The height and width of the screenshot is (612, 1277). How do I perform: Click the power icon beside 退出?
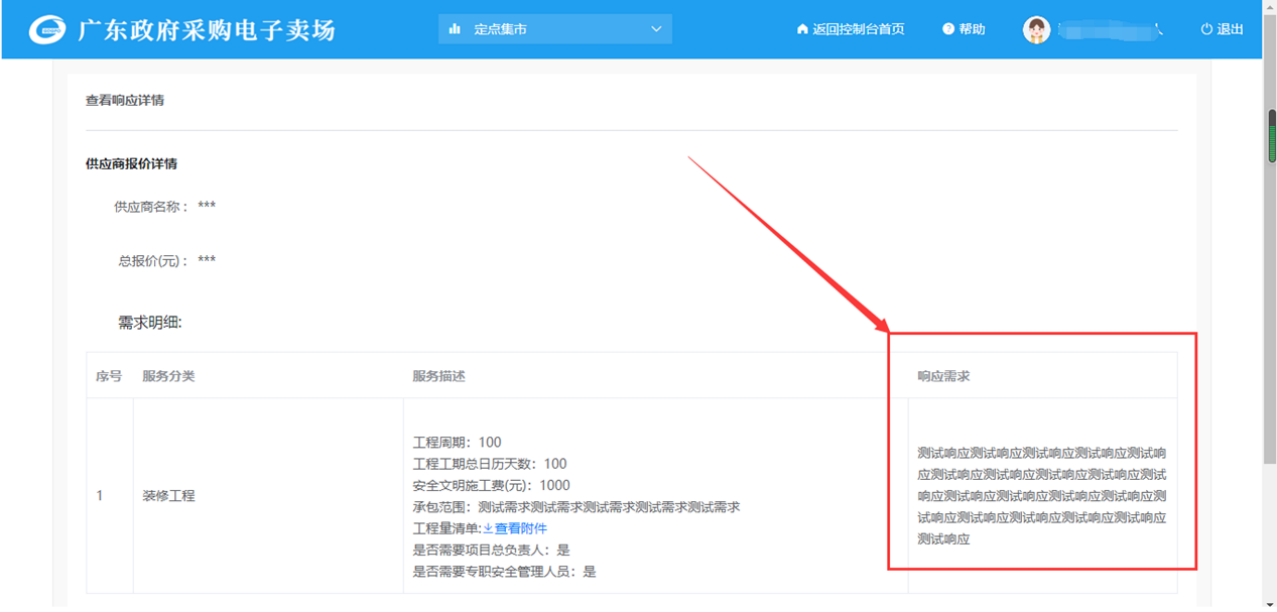pos(1206,30)
